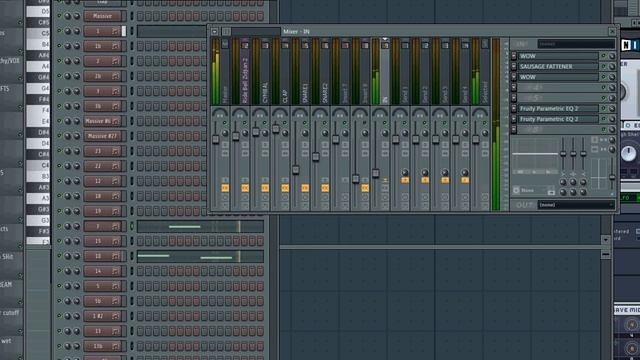Open the menu arrow of empty effect slot 4
This screenshot has width=640, height=360.
514,87
